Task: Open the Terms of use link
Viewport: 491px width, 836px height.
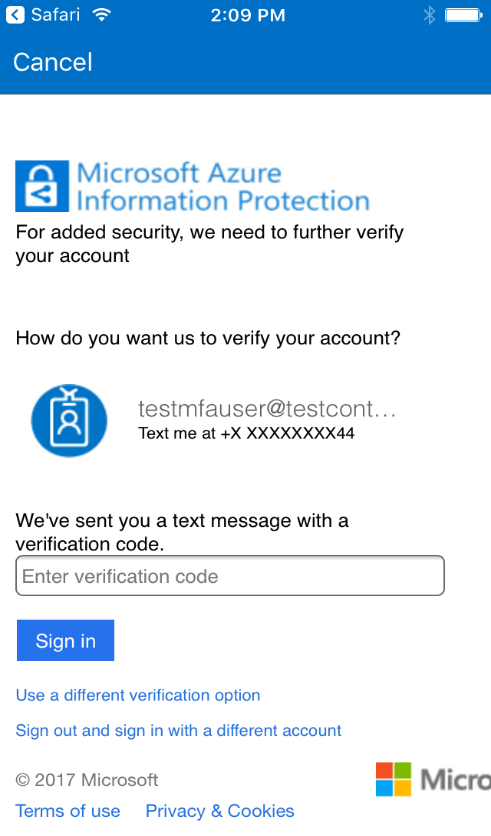Action: tap(68, 811)
